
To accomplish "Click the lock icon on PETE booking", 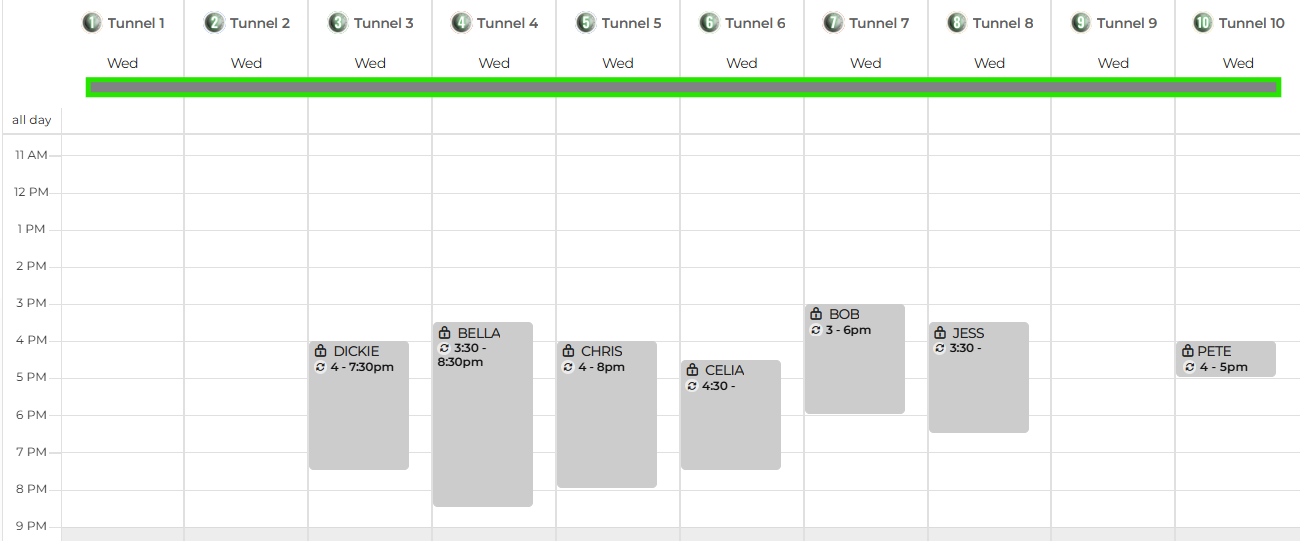I will (x=1188, y=351).
